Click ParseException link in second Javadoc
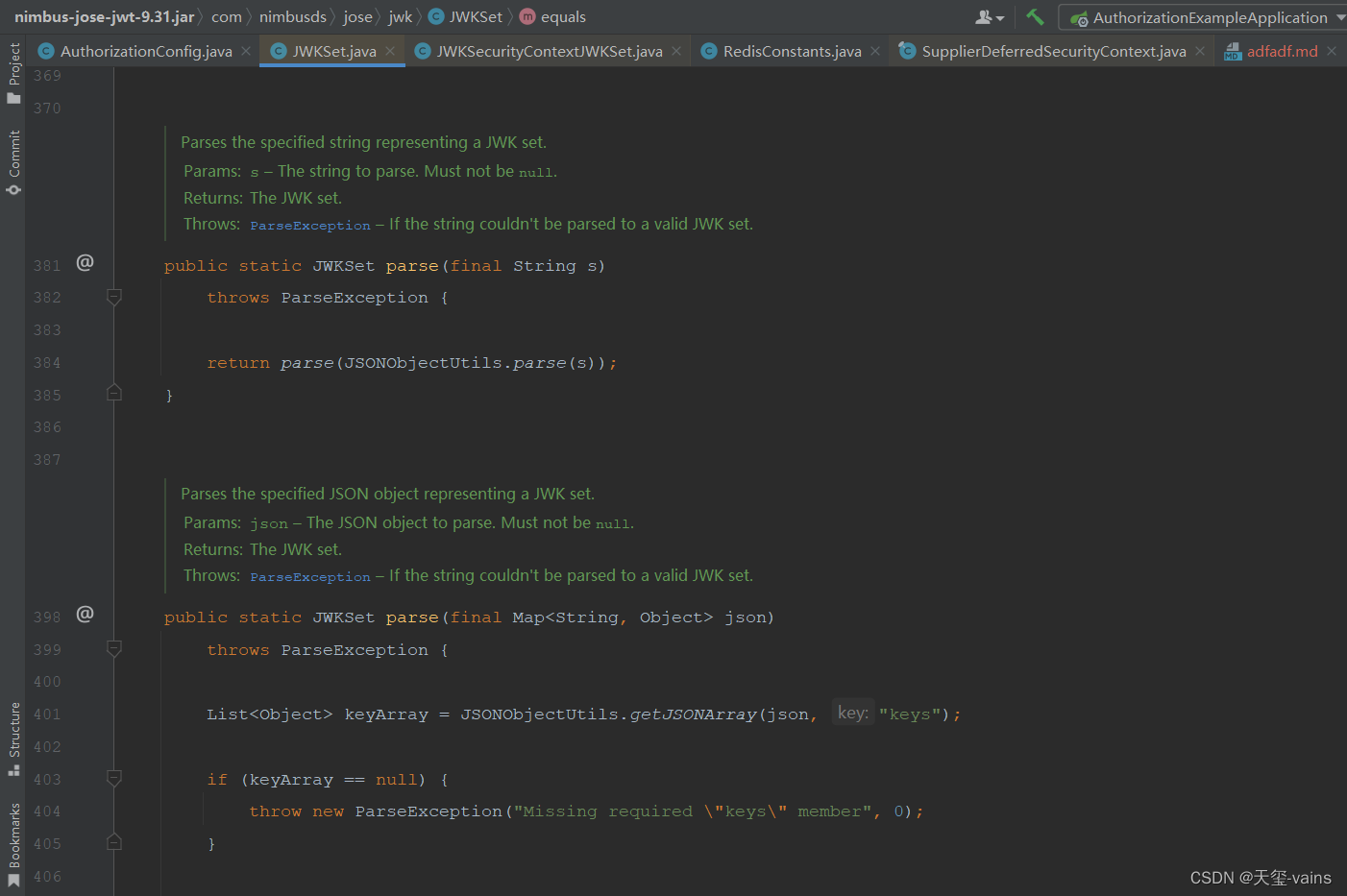The height and width of the screenshot is (896, 1347). click(x=310, y=576)
